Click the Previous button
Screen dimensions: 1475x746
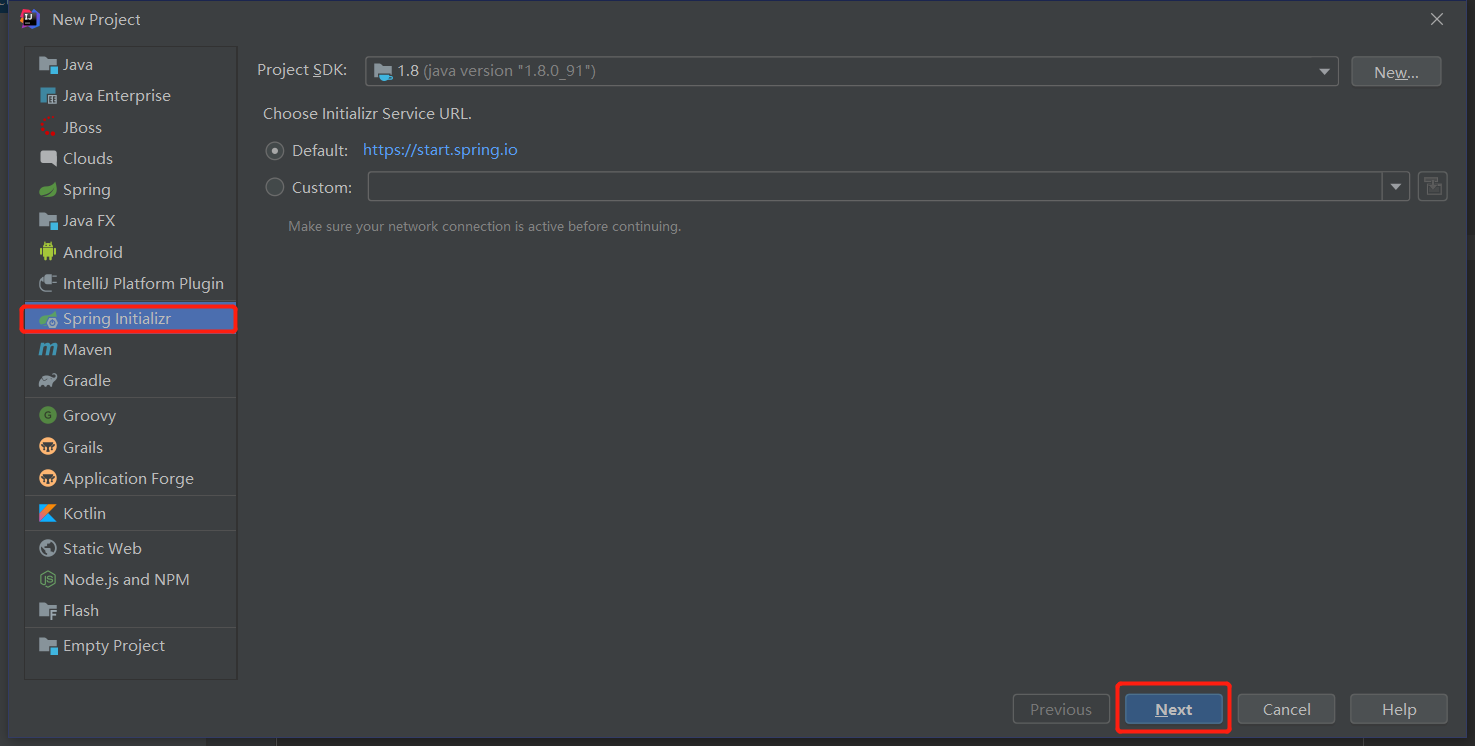[1061, 709]
